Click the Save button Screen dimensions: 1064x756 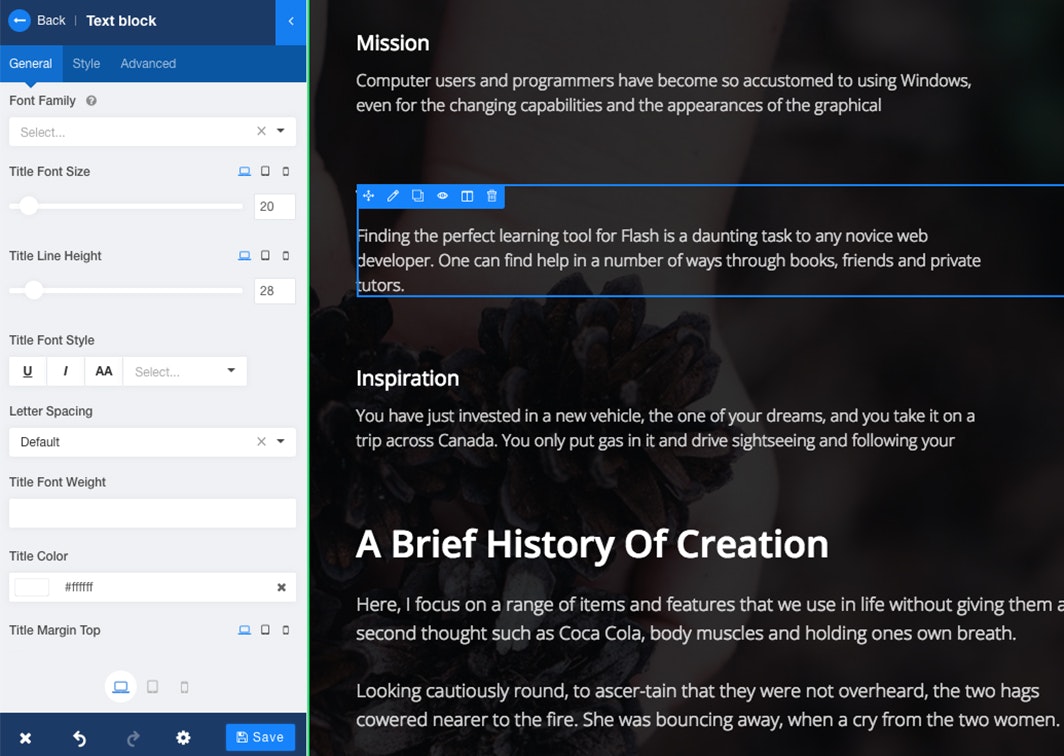pyautogui.click(x=260, y=737)
